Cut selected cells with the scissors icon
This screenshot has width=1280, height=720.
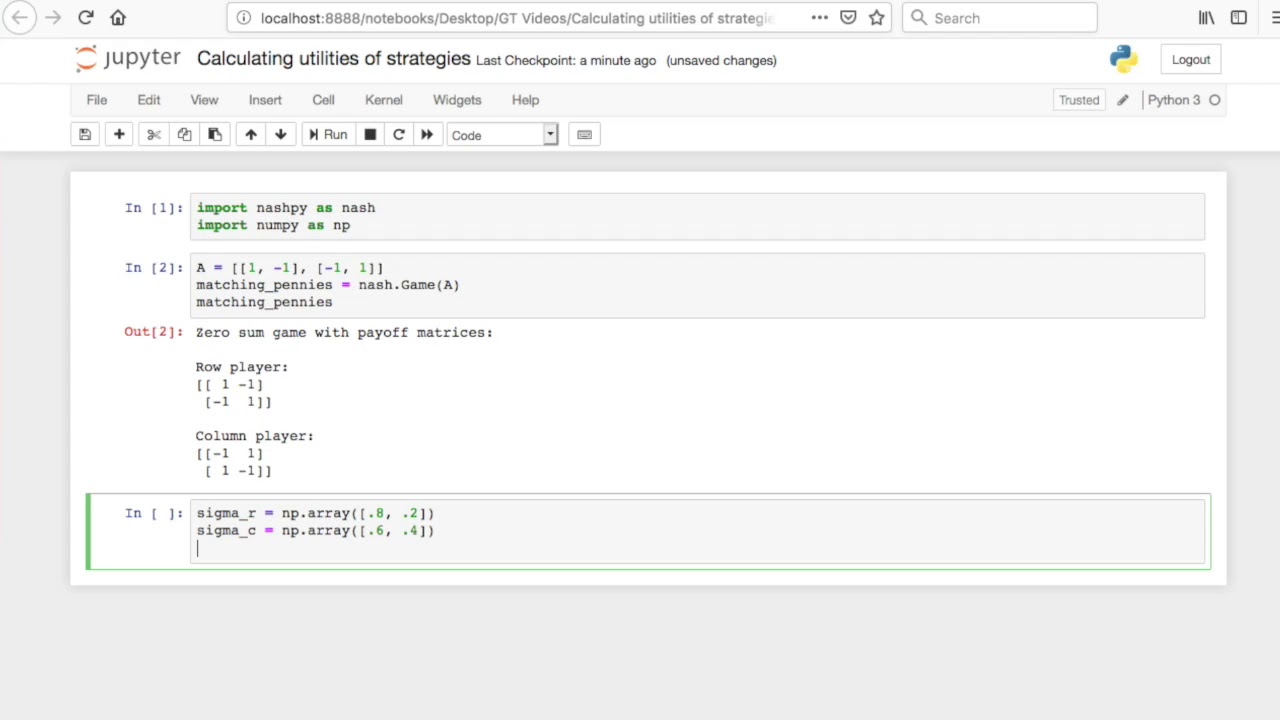tap(154, 135)
